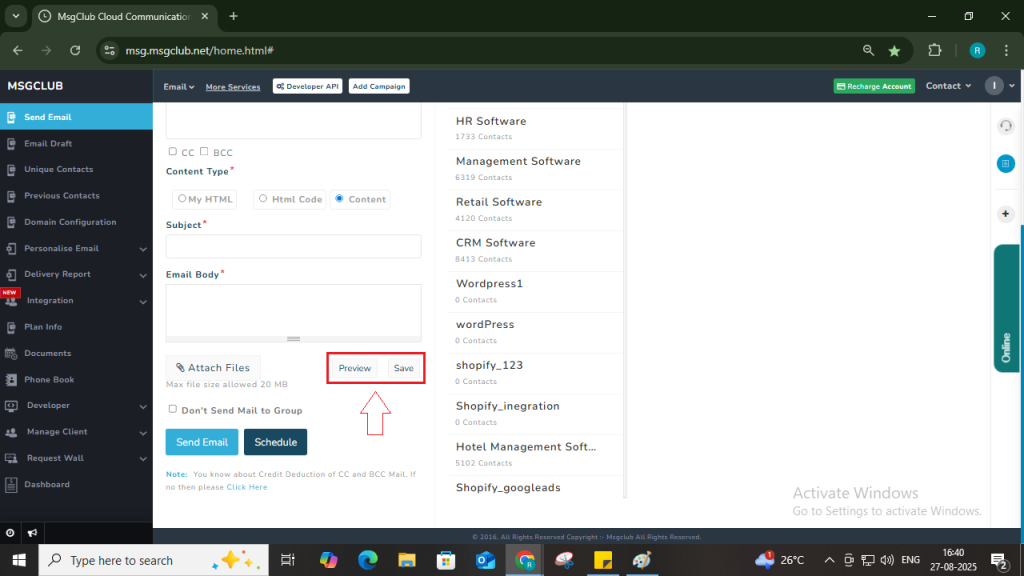Click the megaphone announcement icon
Screen dimensions: 1024x576
pos(33,533)
